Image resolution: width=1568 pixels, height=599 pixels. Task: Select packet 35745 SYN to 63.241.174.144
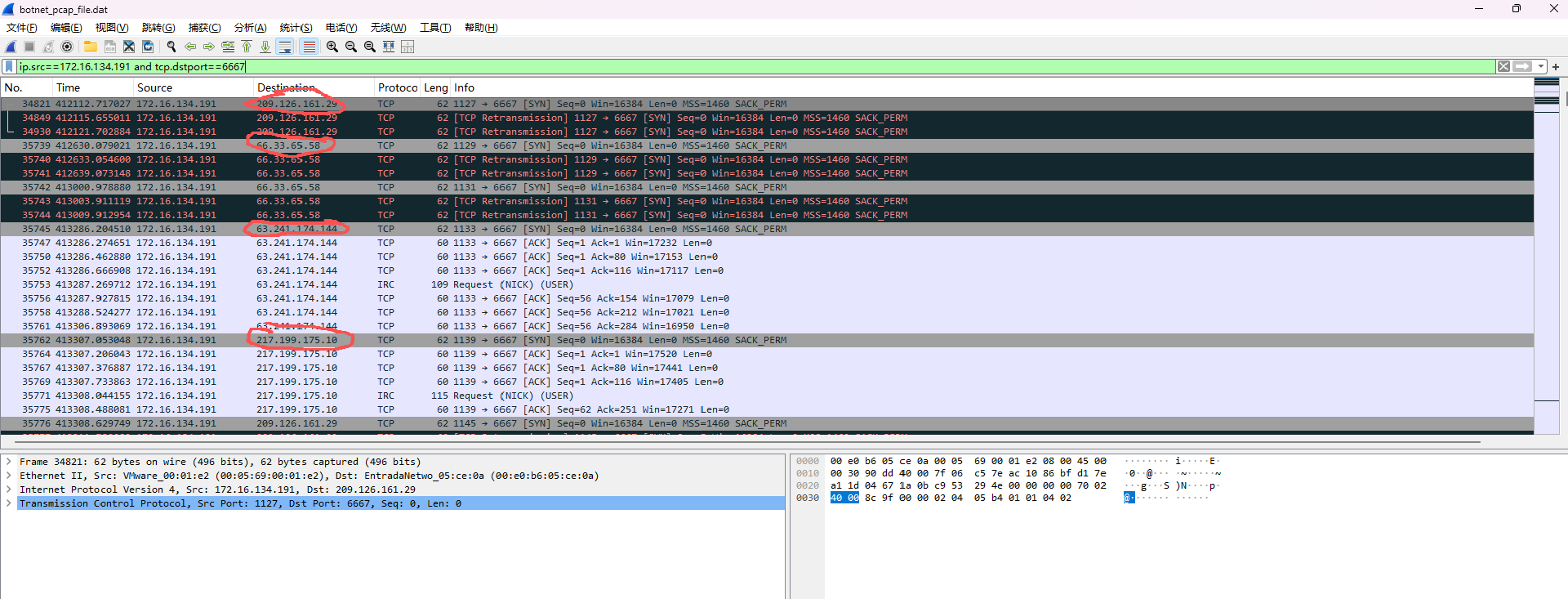(767, 229)
